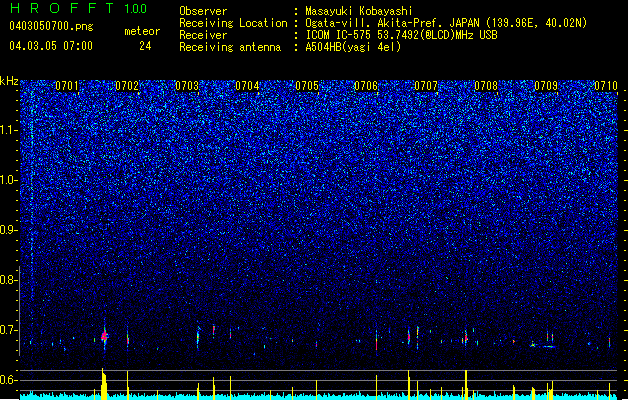629x400 pixels.
Task: Click the kHz axis unit label
Action: (x=9, y=81)
